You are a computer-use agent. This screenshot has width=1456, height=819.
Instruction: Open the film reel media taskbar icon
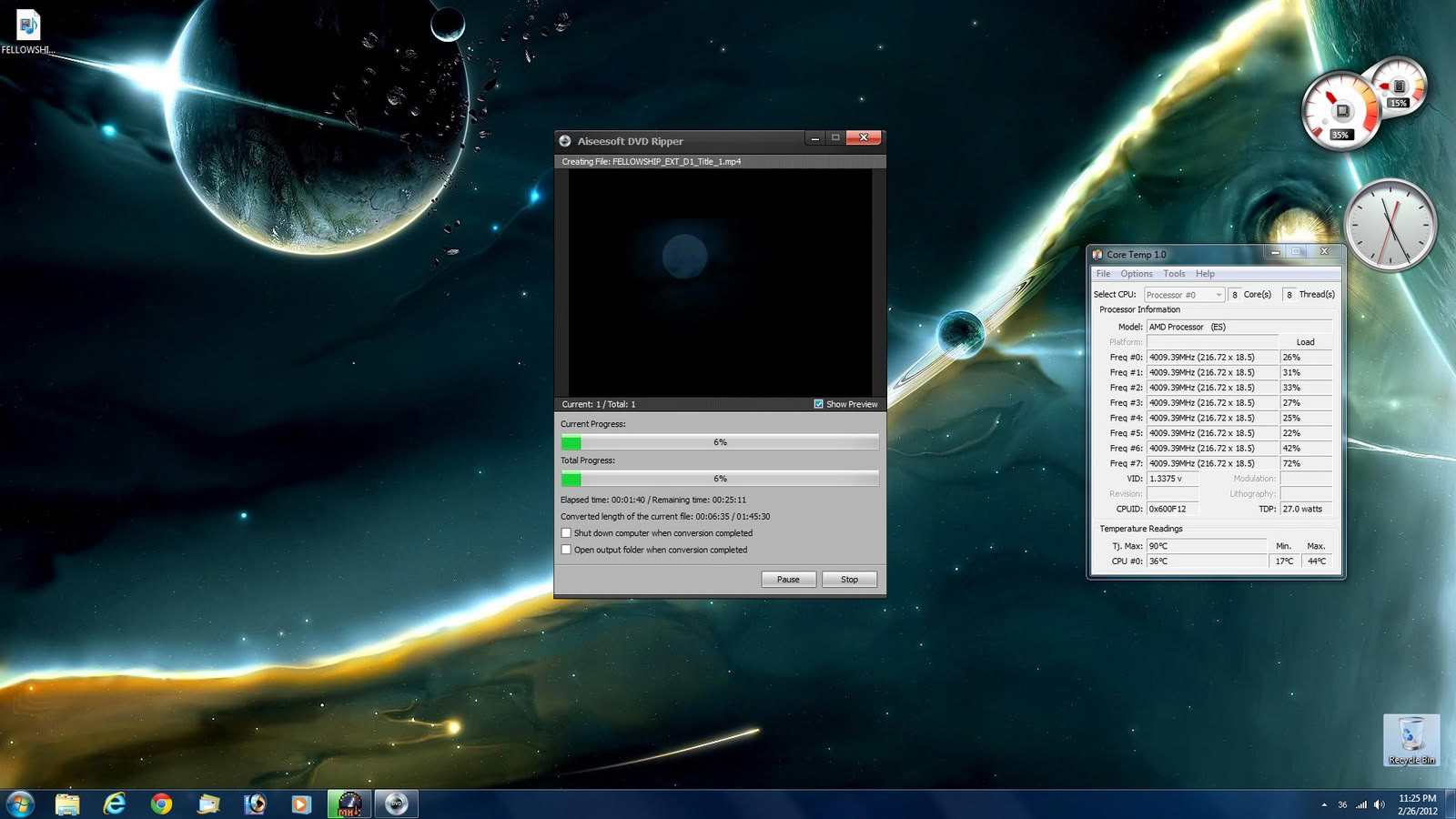256,804
